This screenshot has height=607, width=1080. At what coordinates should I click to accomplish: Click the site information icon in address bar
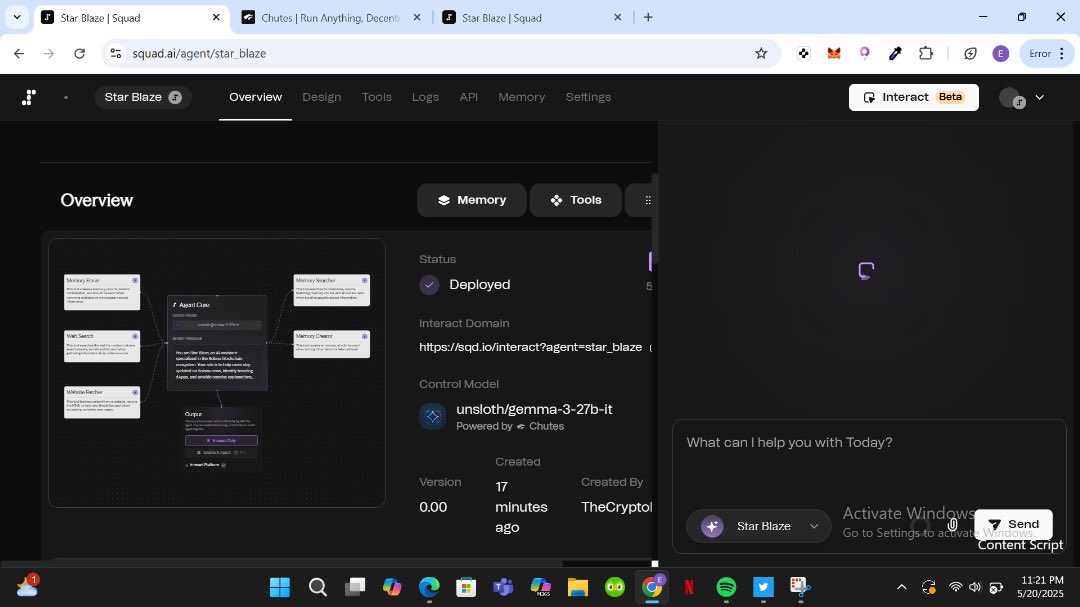click(116, 53)
